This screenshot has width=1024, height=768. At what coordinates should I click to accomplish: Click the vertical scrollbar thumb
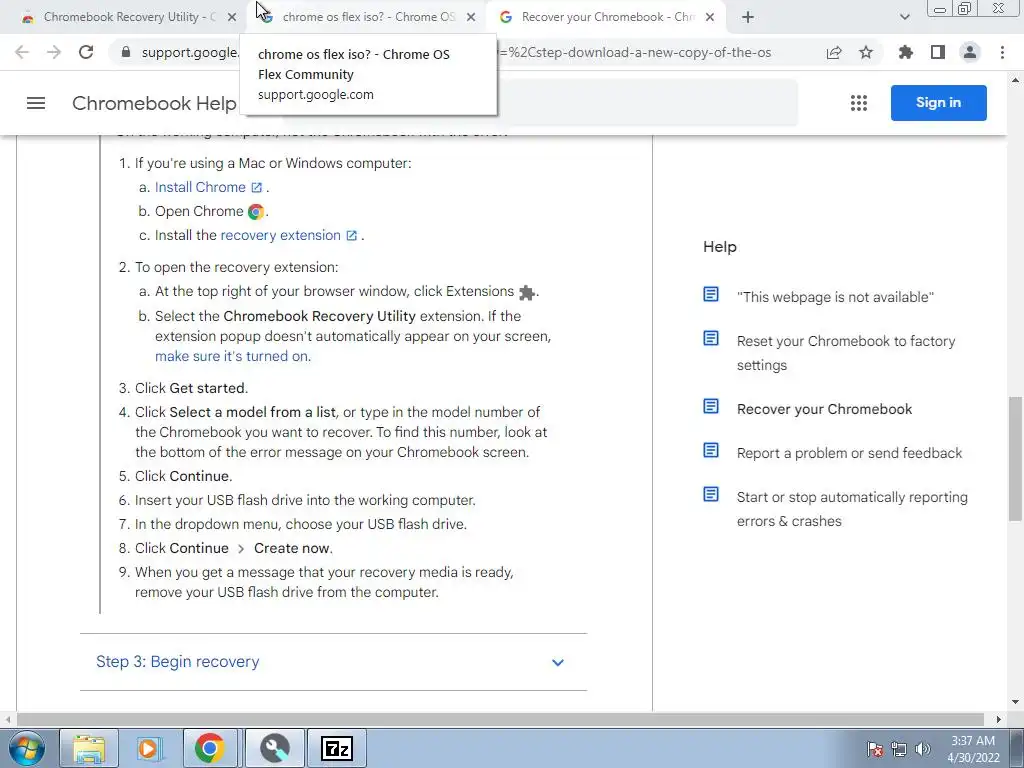point(1016,458)
